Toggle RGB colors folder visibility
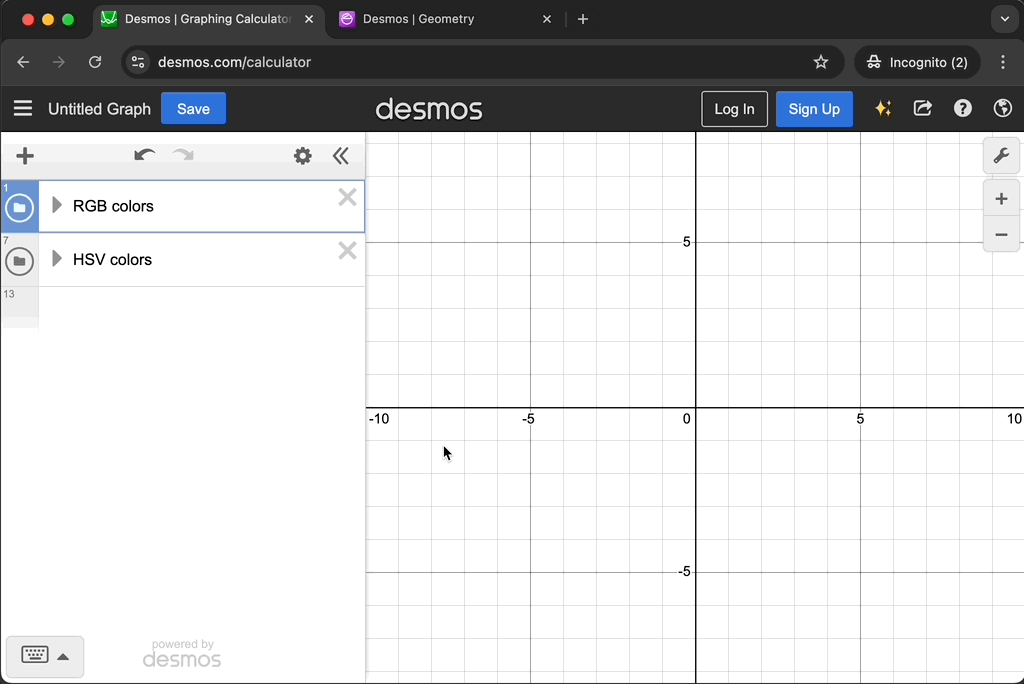 coord(19,208)
